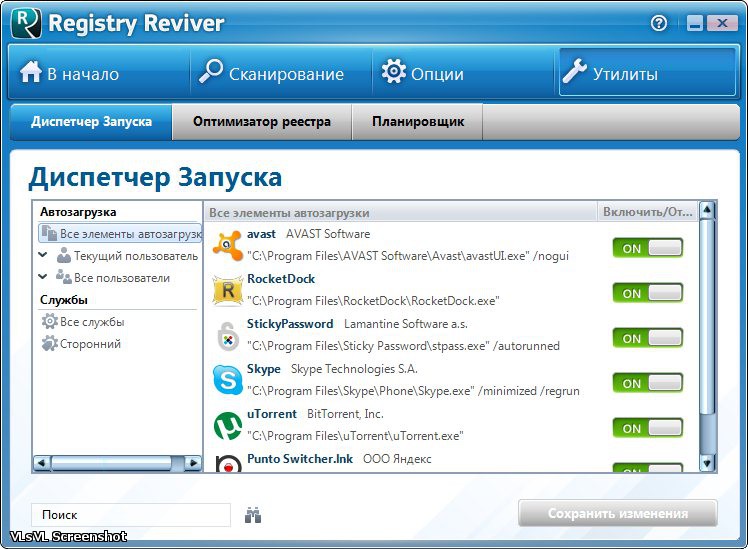The image size is (748, 549).
Task: Close the Registry Reviver window
Action: pos(722,23)
